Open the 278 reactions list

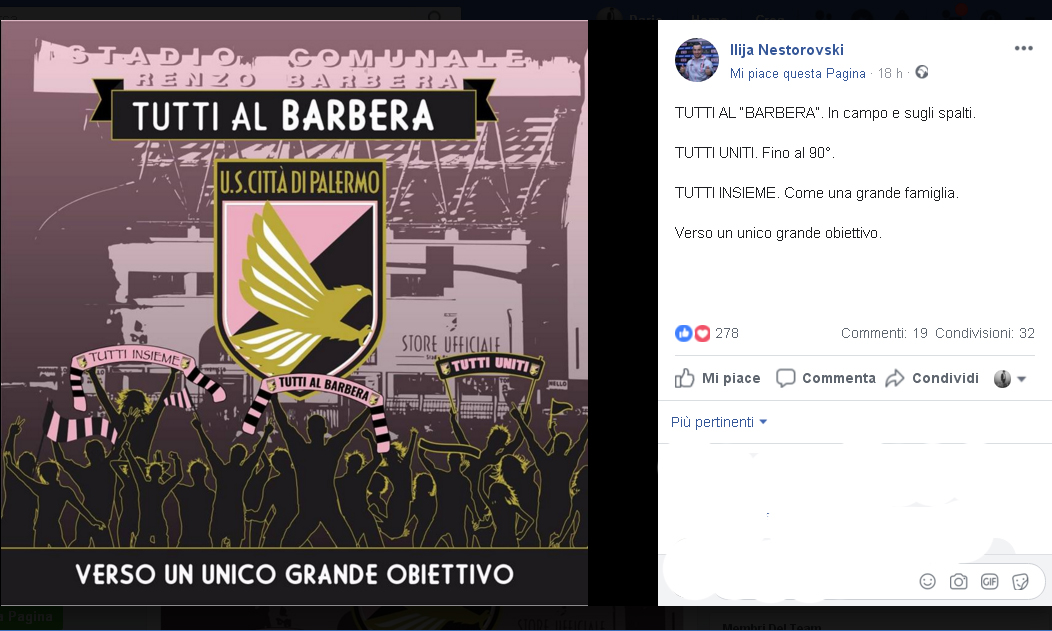pos(727,333)
